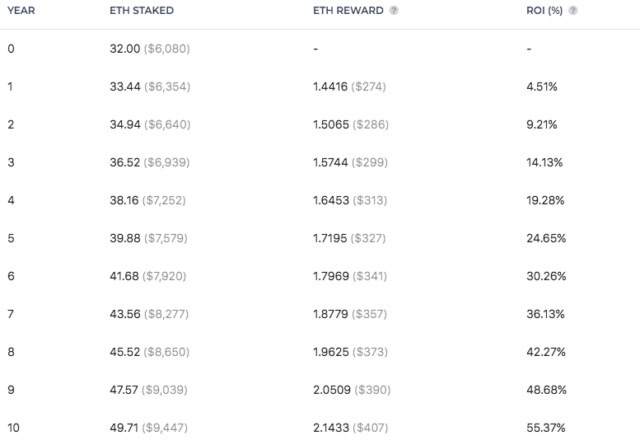Select the 1.7195 ($327) reward cell
Image resolution: width=640 pixels, height=445 pixels.
pos(349,238)
